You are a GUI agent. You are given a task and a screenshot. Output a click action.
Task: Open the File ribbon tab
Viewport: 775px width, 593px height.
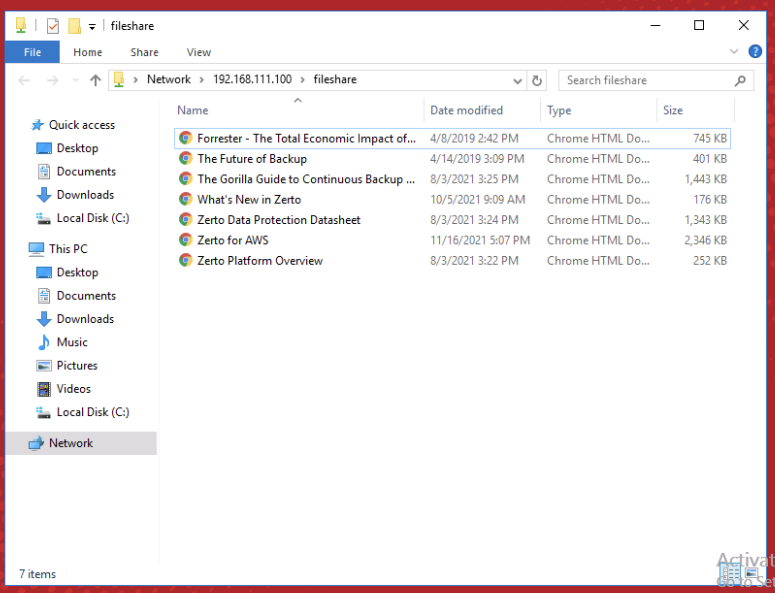(x=33, y=52)
